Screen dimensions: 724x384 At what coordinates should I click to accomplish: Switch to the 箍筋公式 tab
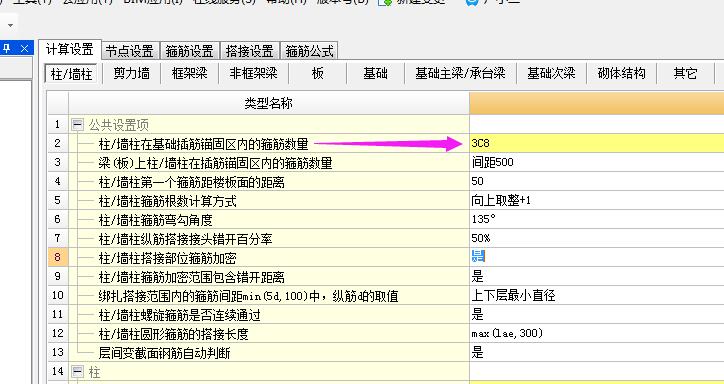coord(309,51)
